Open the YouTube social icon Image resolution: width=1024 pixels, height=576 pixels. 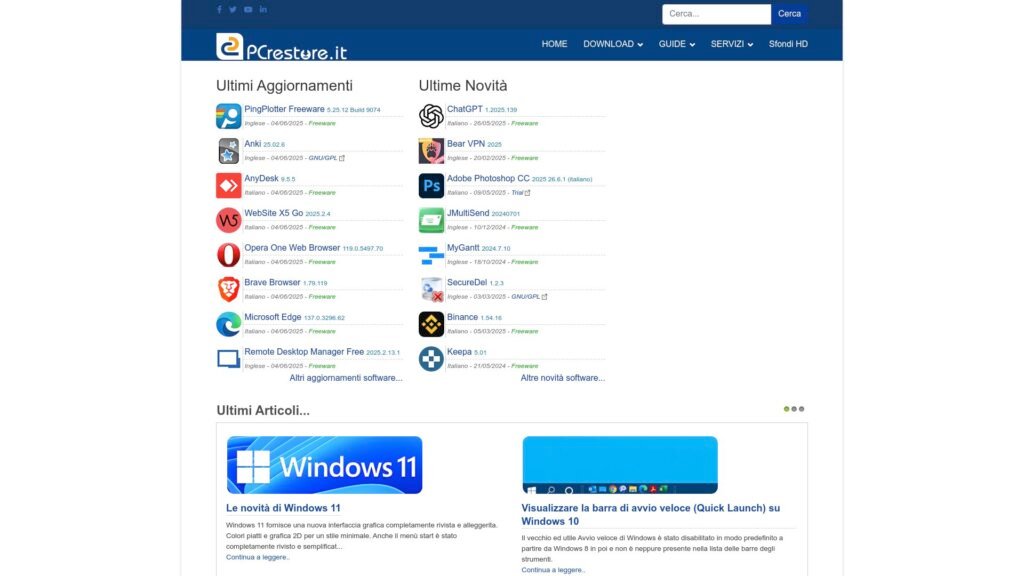click(248, 10)
